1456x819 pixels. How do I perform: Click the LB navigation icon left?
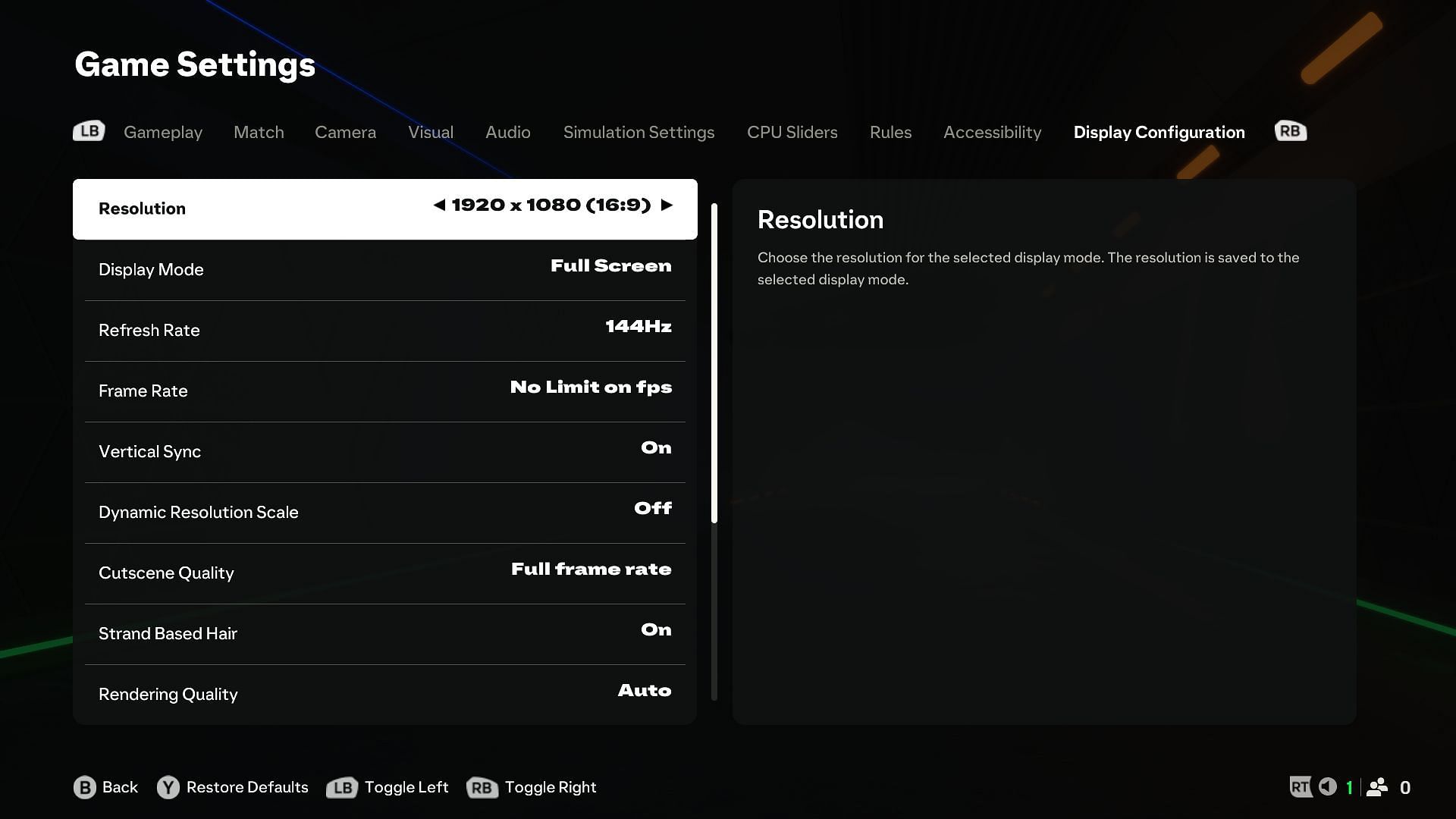(x=89, y=130)
